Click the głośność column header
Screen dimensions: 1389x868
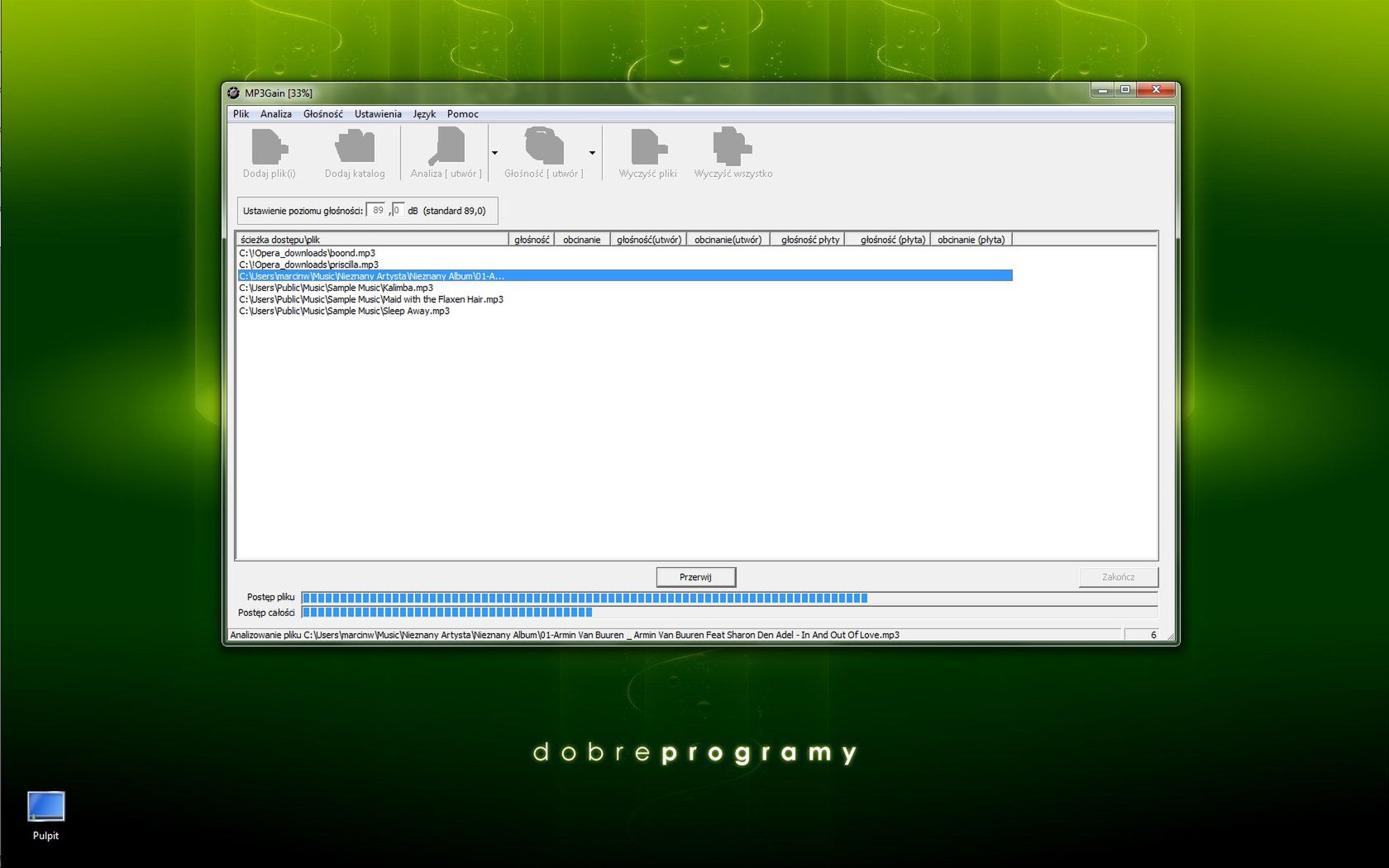(x=532, y=240)
